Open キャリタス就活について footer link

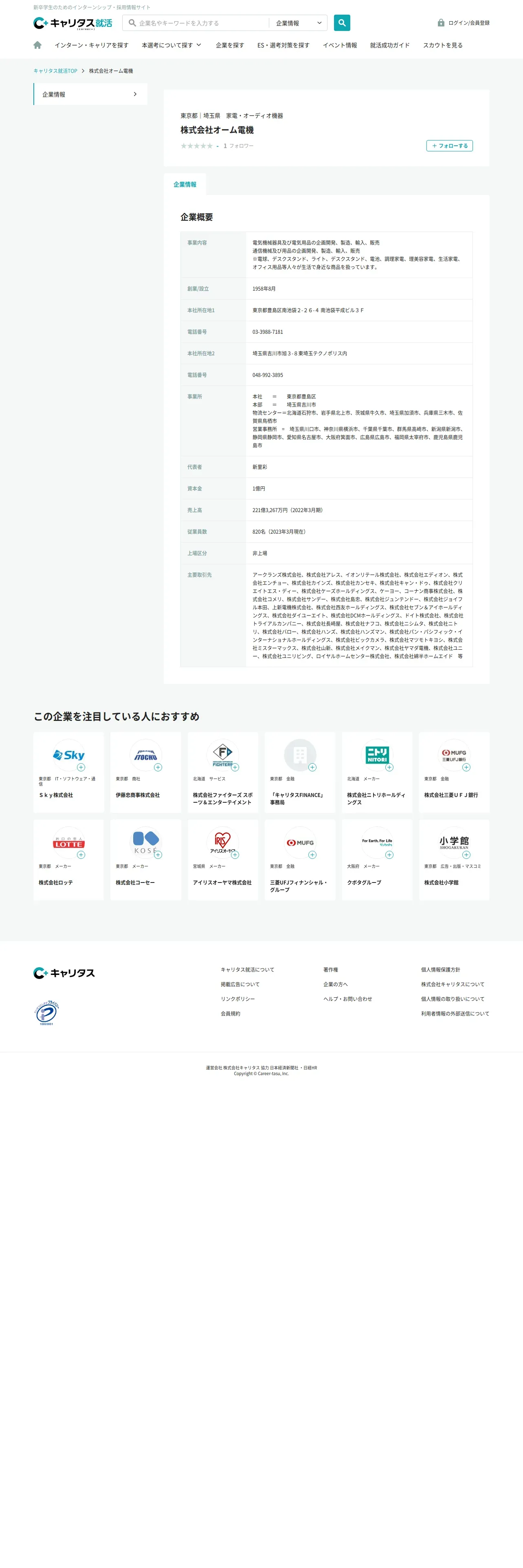pyautogui.click(x=247, y=970)
